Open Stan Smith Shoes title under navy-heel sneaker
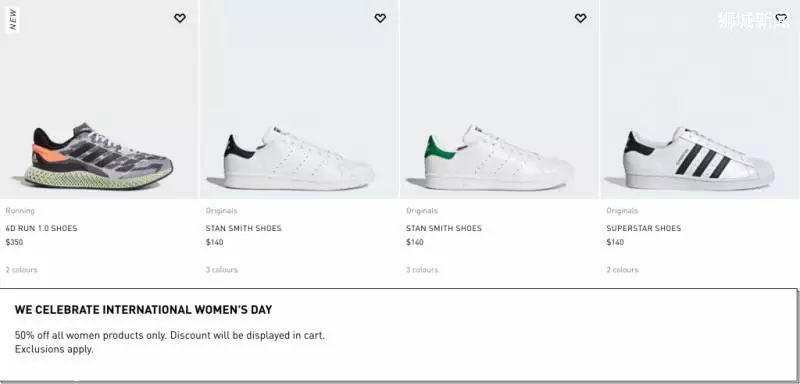Image resolution: width=800 pixels, height=384 pixels. click(243, 228)
